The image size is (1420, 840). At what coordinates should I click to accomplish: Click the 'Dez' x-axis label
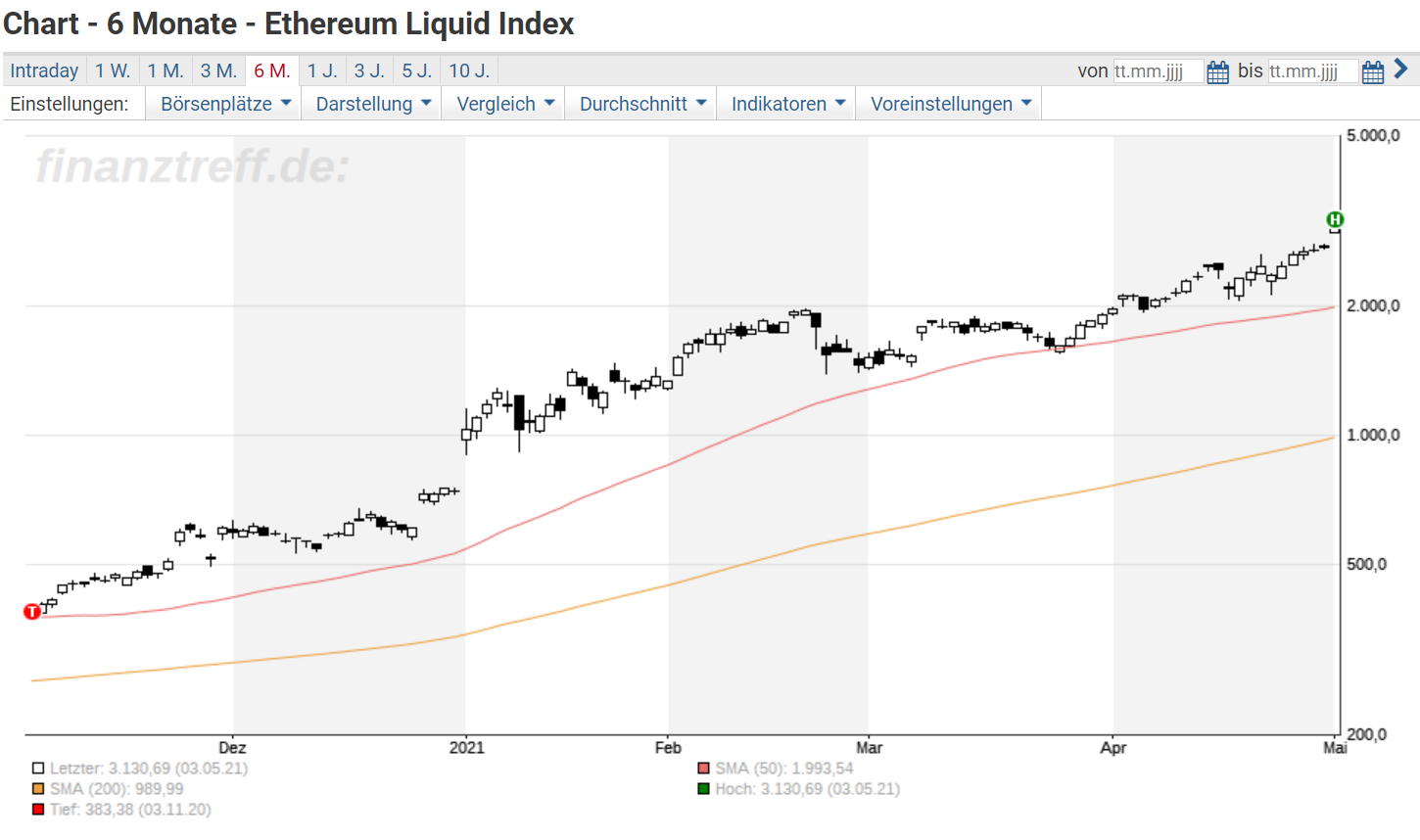[232, 748]
